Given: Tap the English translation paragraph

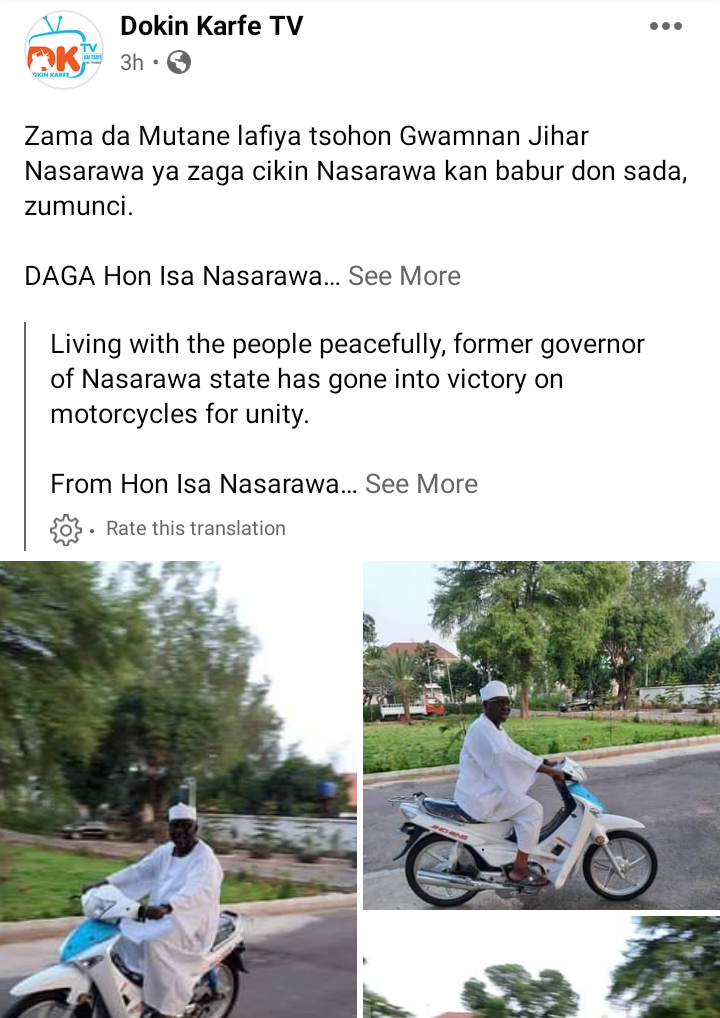Looking at the screenshot, I should (x=347, y=379).
